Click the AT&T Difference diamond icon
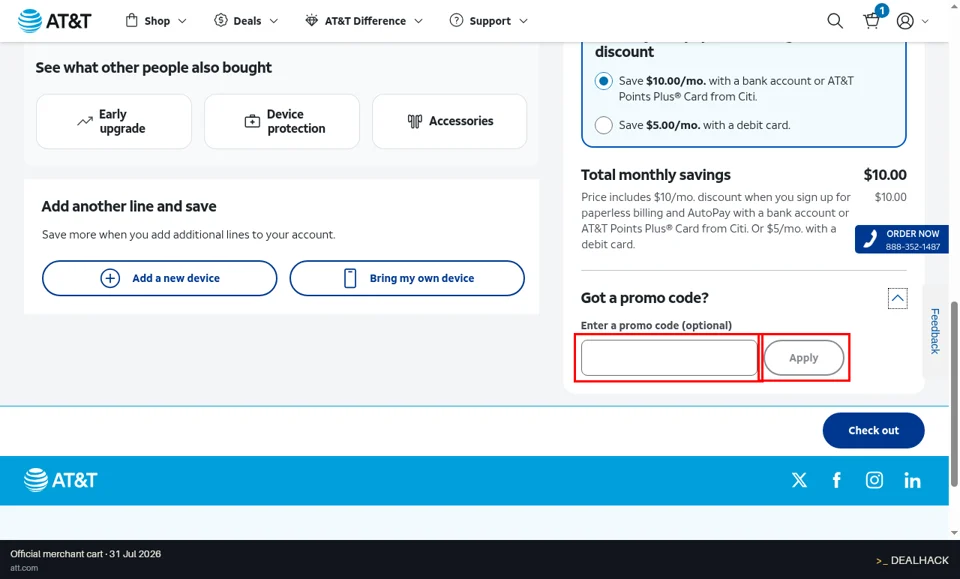 312,21
